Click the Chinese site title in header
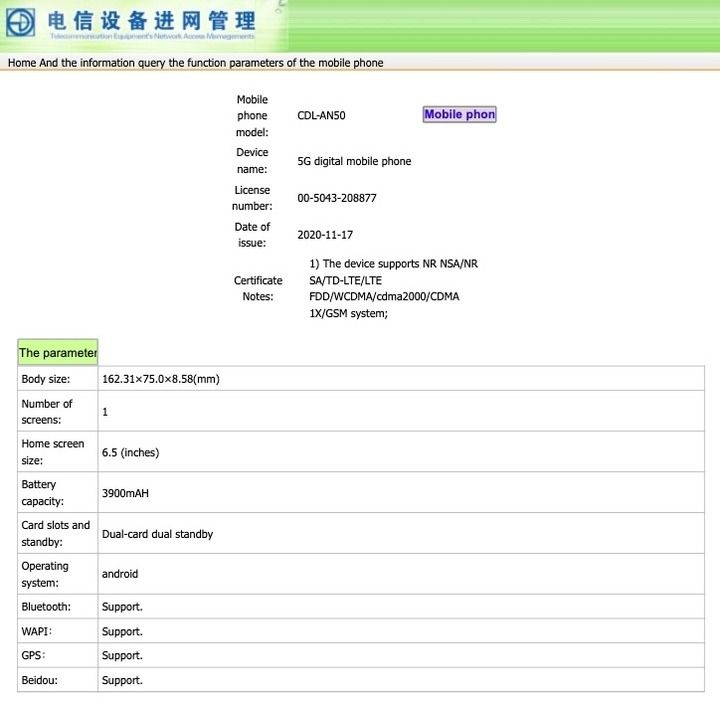The height and width of the screenshot is (701, 720). pyautogui.click(x=150, y=19)
